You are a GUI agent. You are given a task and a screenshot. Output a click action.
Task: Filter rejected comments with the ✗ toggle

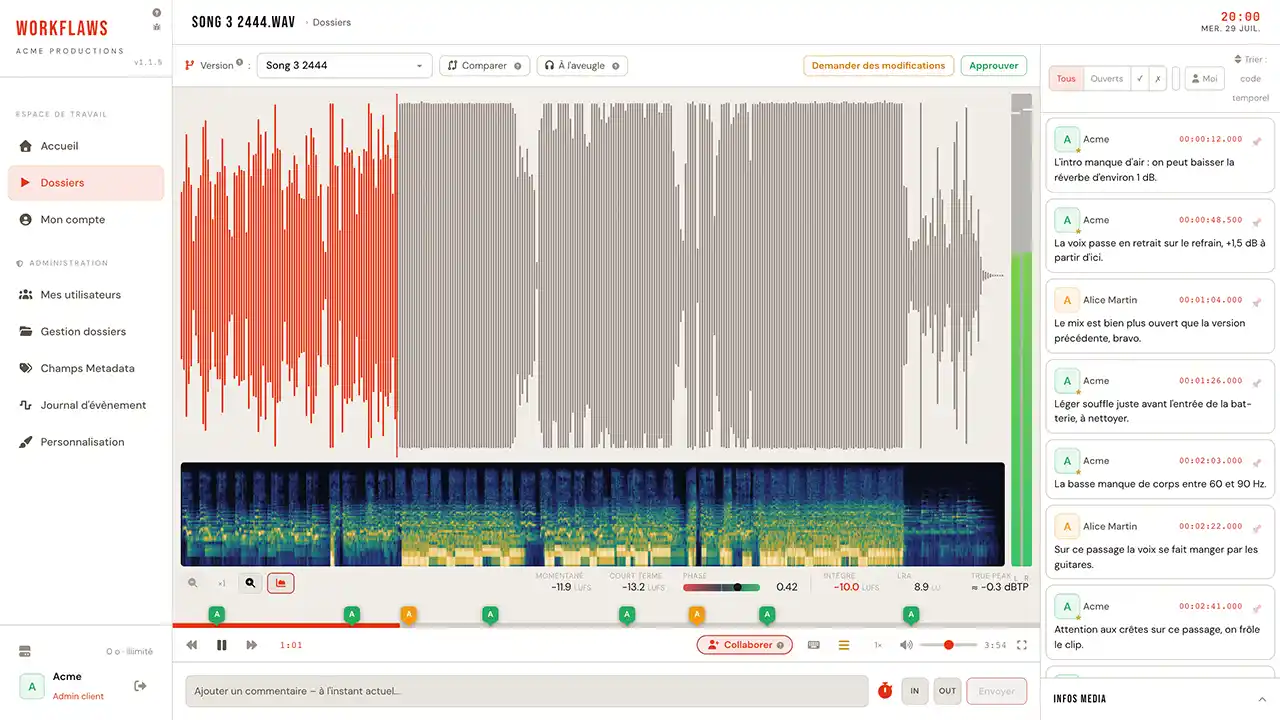point(1157,79)
